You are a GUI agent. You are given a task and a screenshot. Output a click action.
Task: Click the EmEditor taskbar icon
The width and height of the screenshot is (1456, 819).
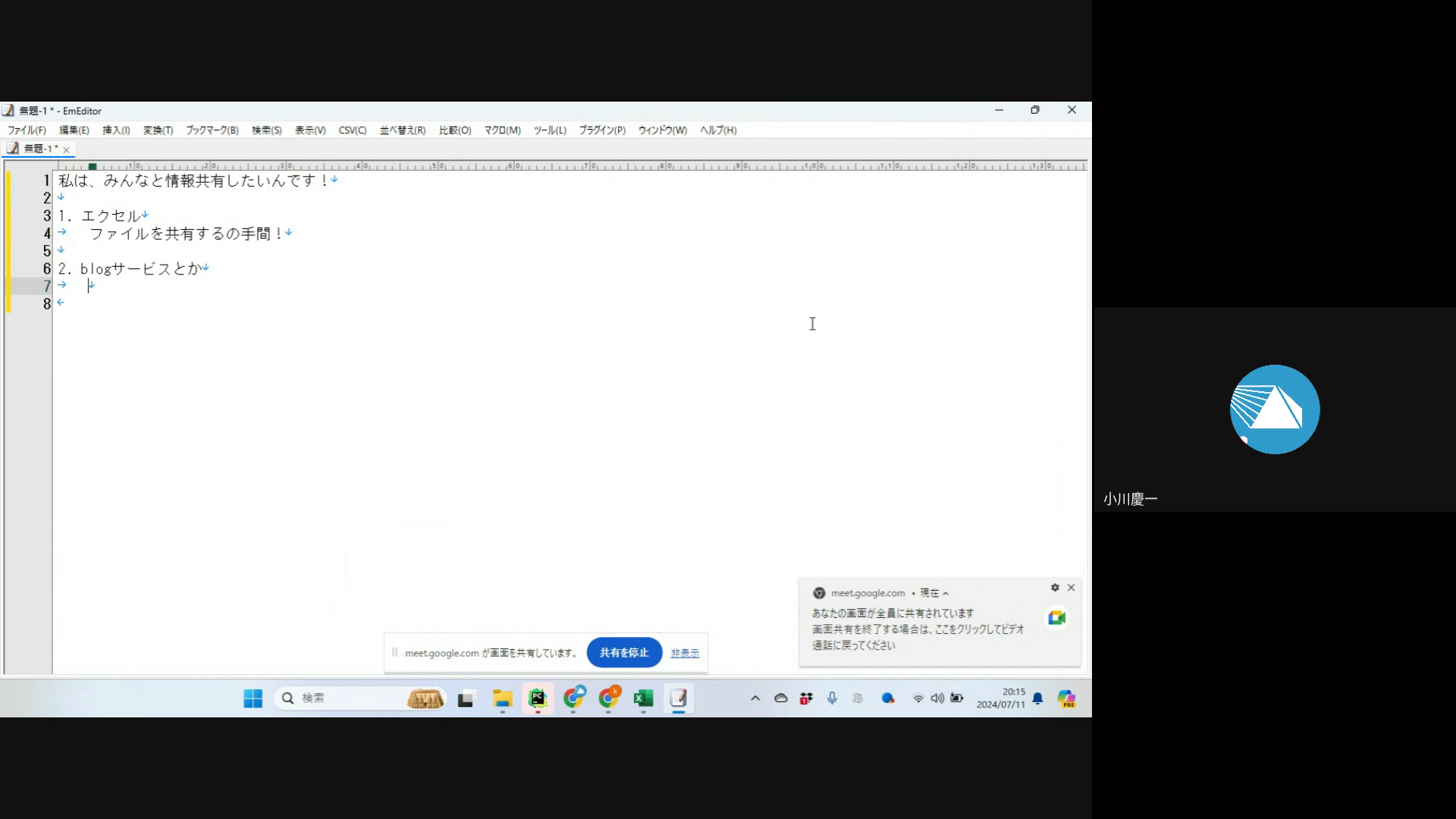click(x=679, y=698)
